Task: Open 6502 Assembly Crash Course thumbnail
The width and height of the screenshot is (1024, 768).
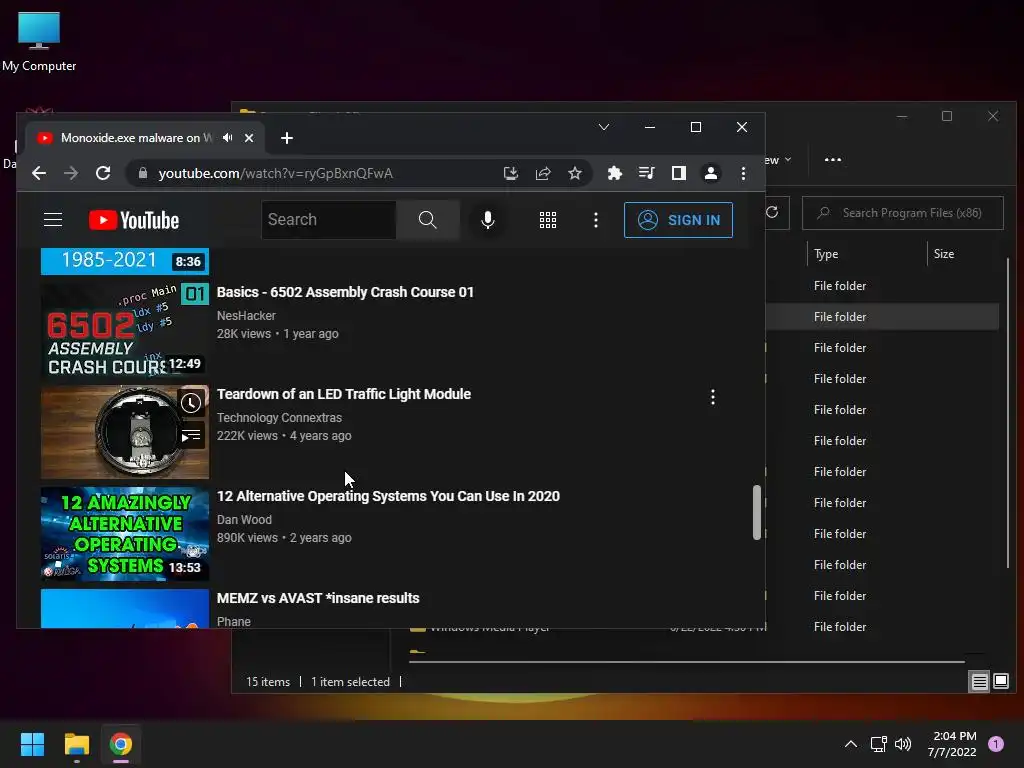Action: (x=125, y=330)
